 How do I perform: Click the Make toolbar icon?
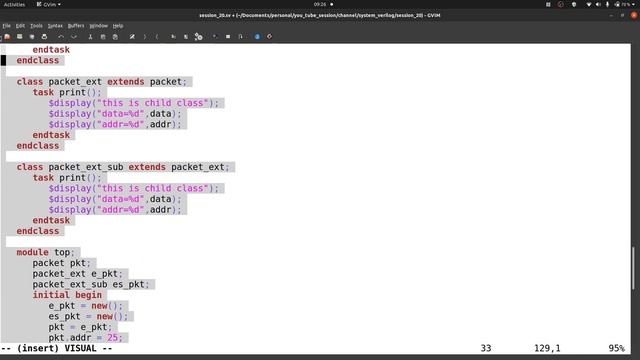click(215, 37)
